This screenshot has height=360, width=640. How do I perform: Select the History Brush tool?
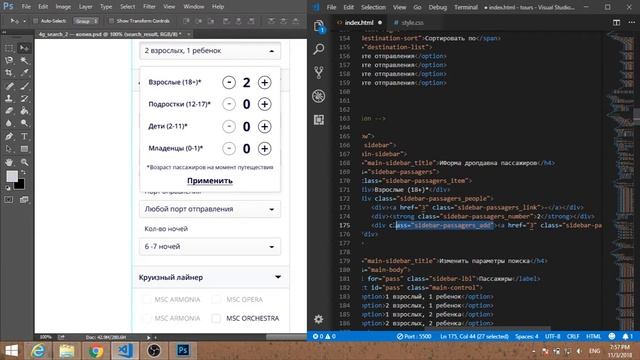click(x=24, y=98)
